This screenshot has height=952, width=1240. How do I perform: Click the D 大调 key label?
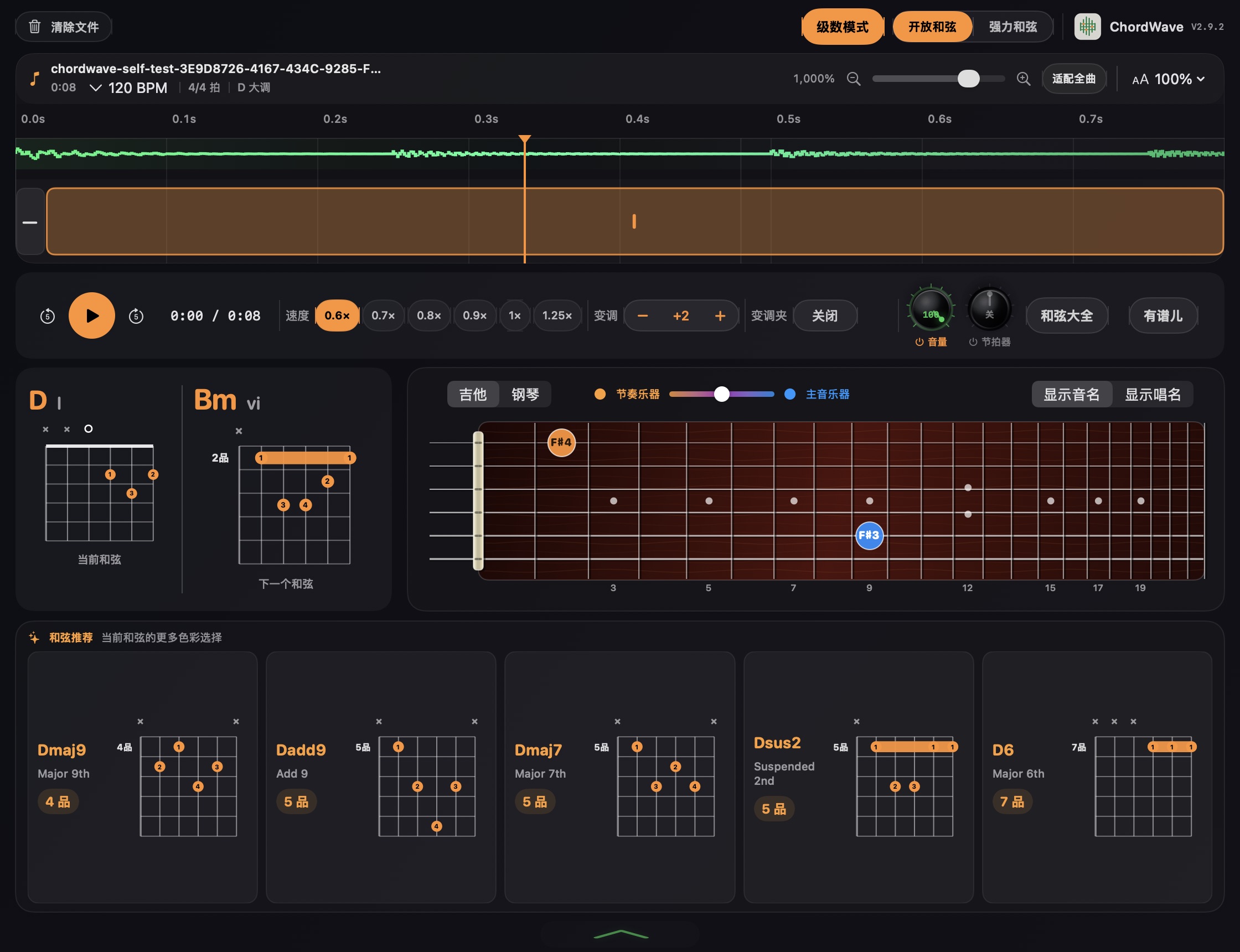click(254, 88)
